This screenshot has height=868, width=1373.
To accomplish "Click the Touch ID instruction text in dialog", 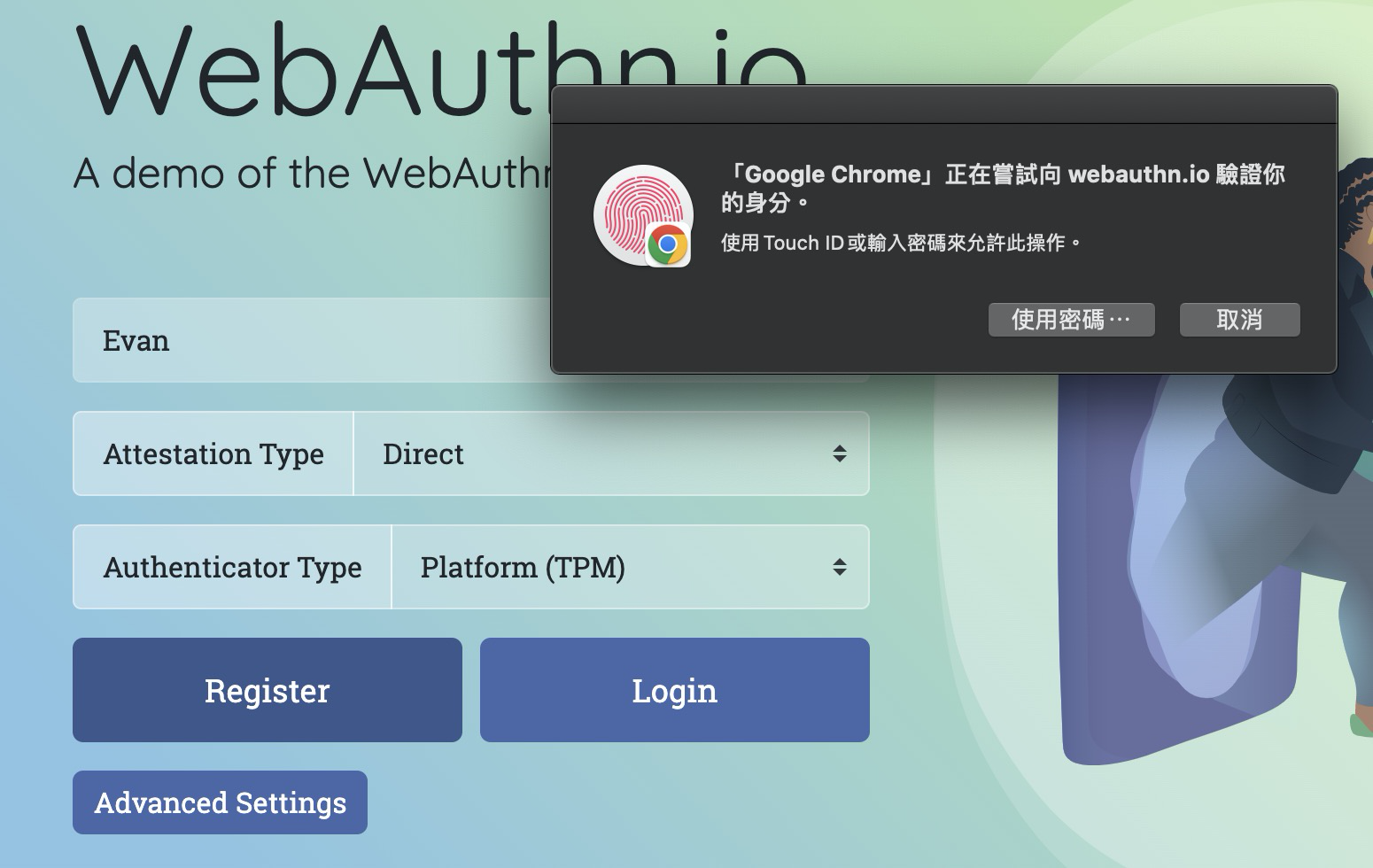I will click(x=901, y=243).
